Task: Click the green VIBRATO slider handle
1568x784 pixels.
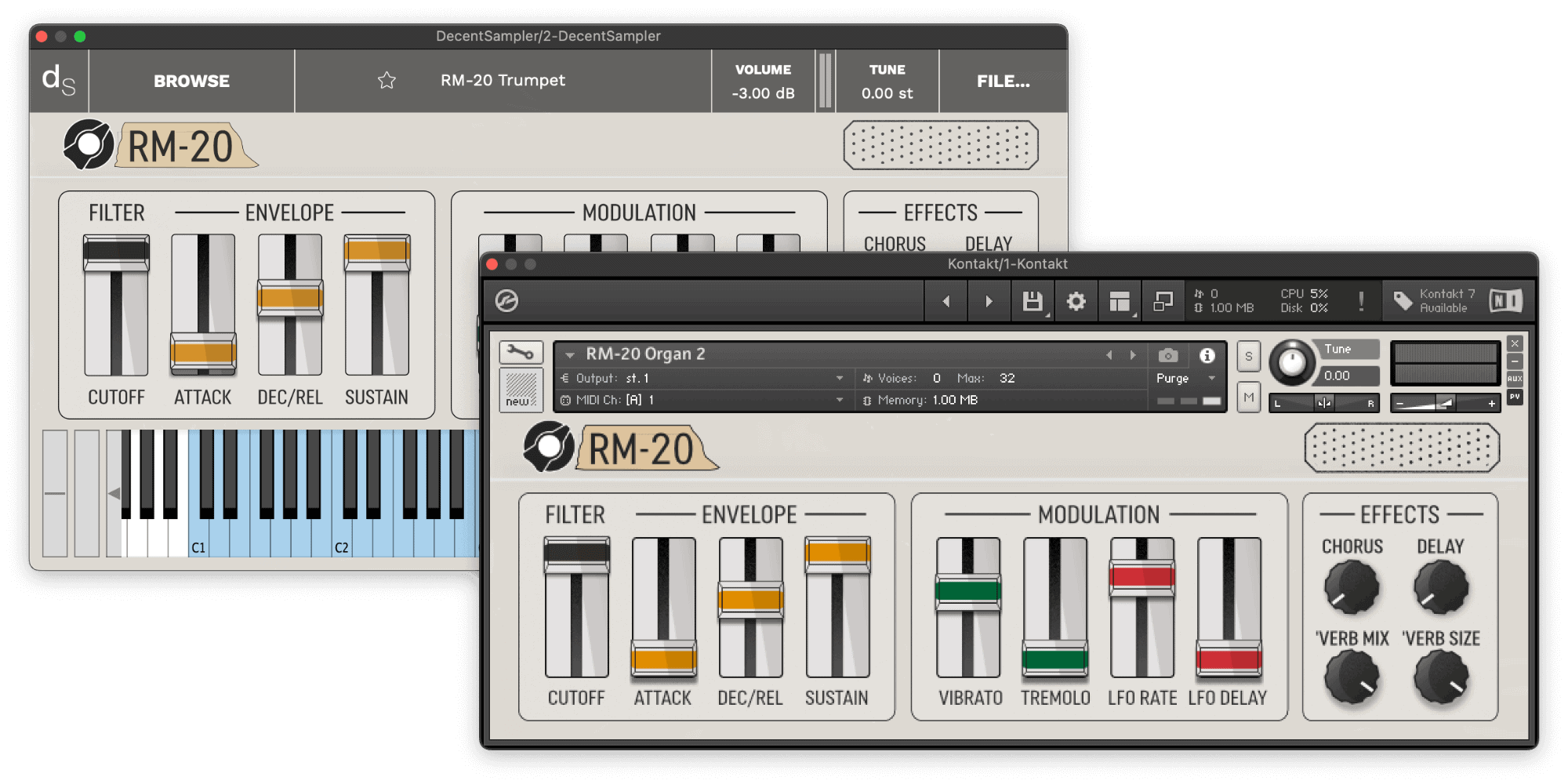Action: [968, 591]
